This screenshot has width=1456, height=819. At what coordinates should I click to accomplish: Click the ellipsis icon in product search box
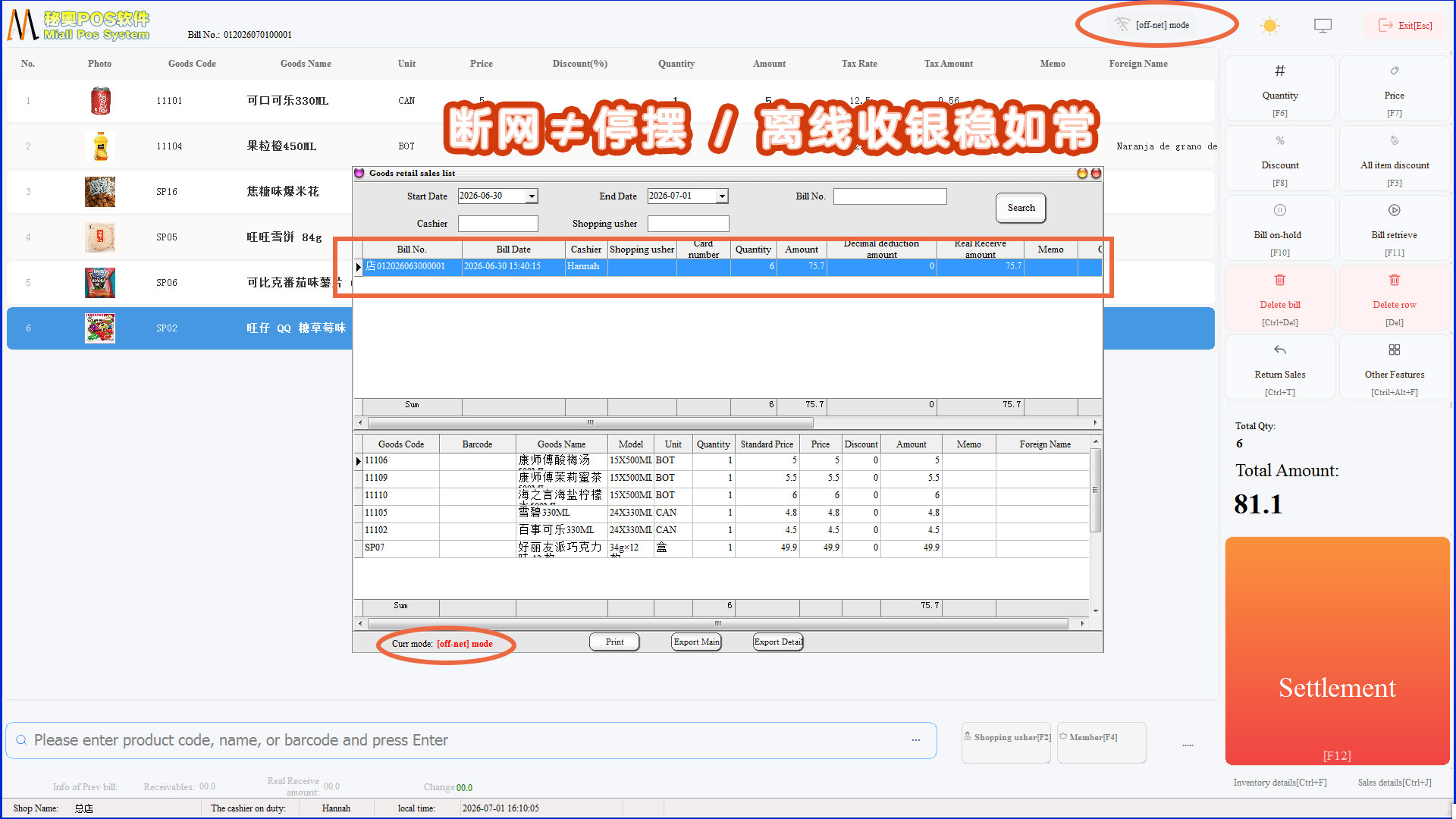tap(916, 740)
